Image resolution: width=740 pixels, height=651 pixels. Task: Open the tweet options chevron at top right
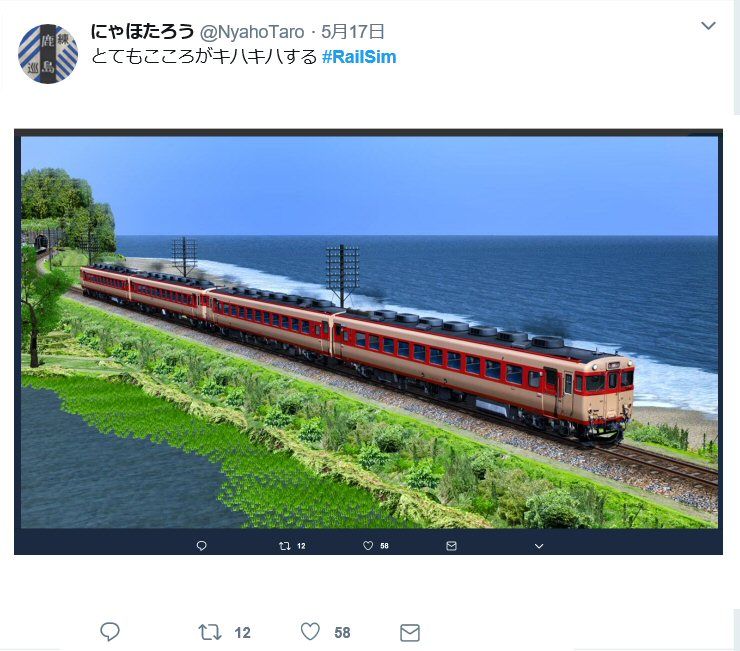point(708,25)
